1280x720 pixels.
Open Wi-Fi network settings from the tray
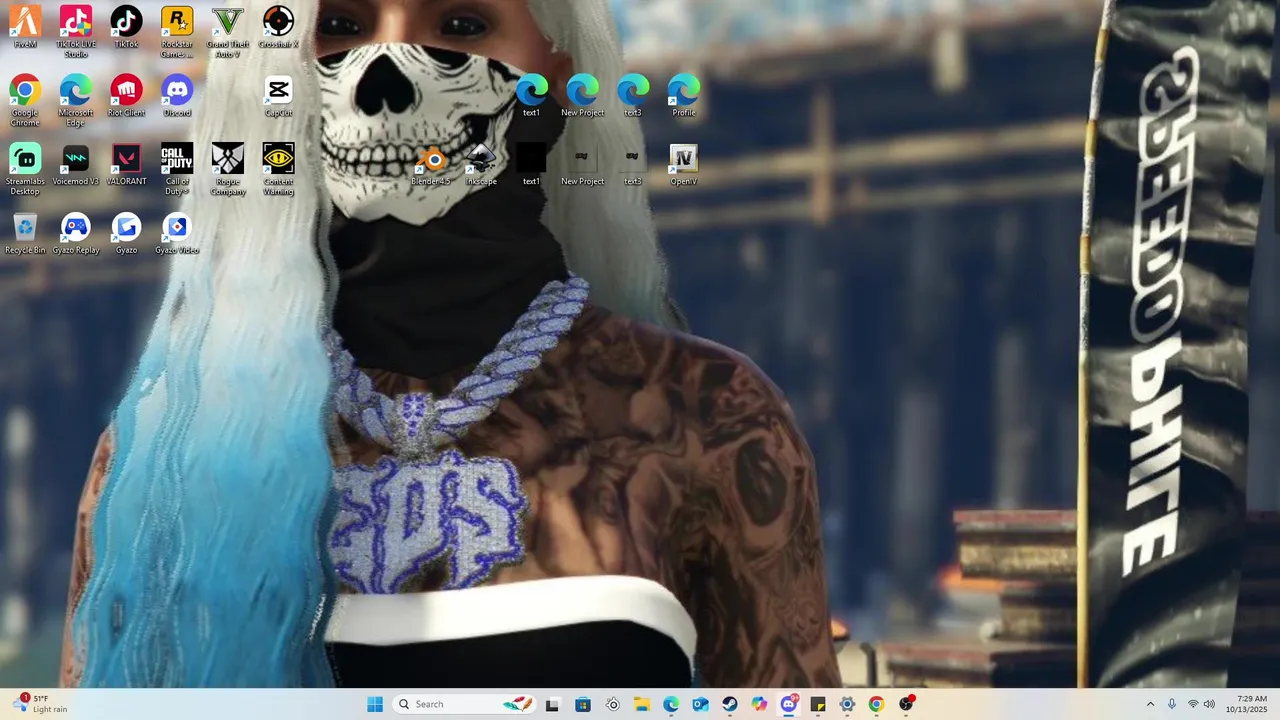(1193, 704)
